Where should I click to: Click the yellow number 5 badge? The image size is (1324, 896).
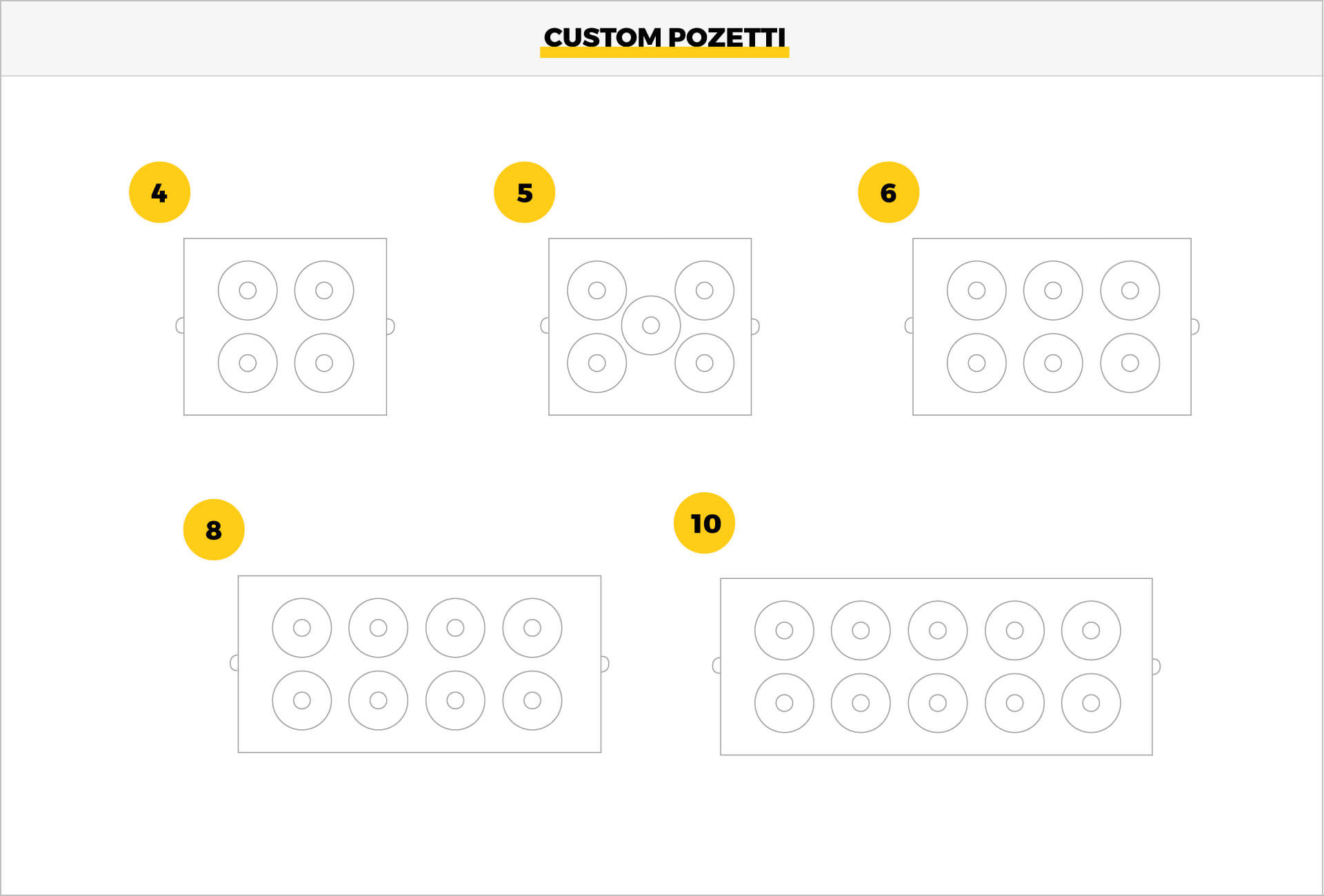coord(524,192)
